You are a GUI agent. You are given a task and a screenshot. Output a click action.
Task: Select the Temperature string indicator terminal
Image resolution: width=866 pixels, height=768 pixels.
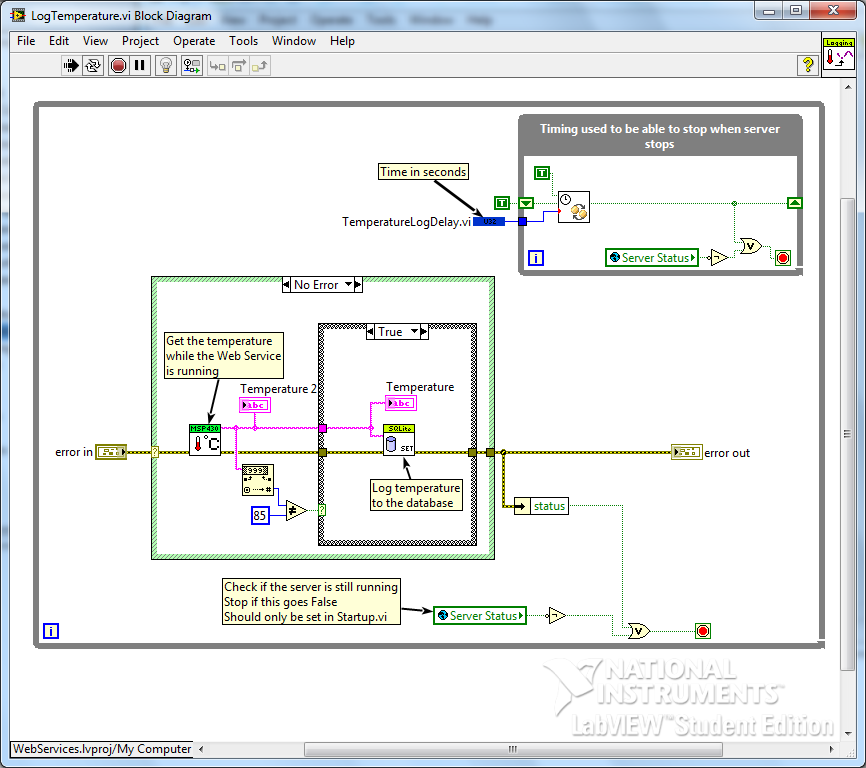point(401,404)
